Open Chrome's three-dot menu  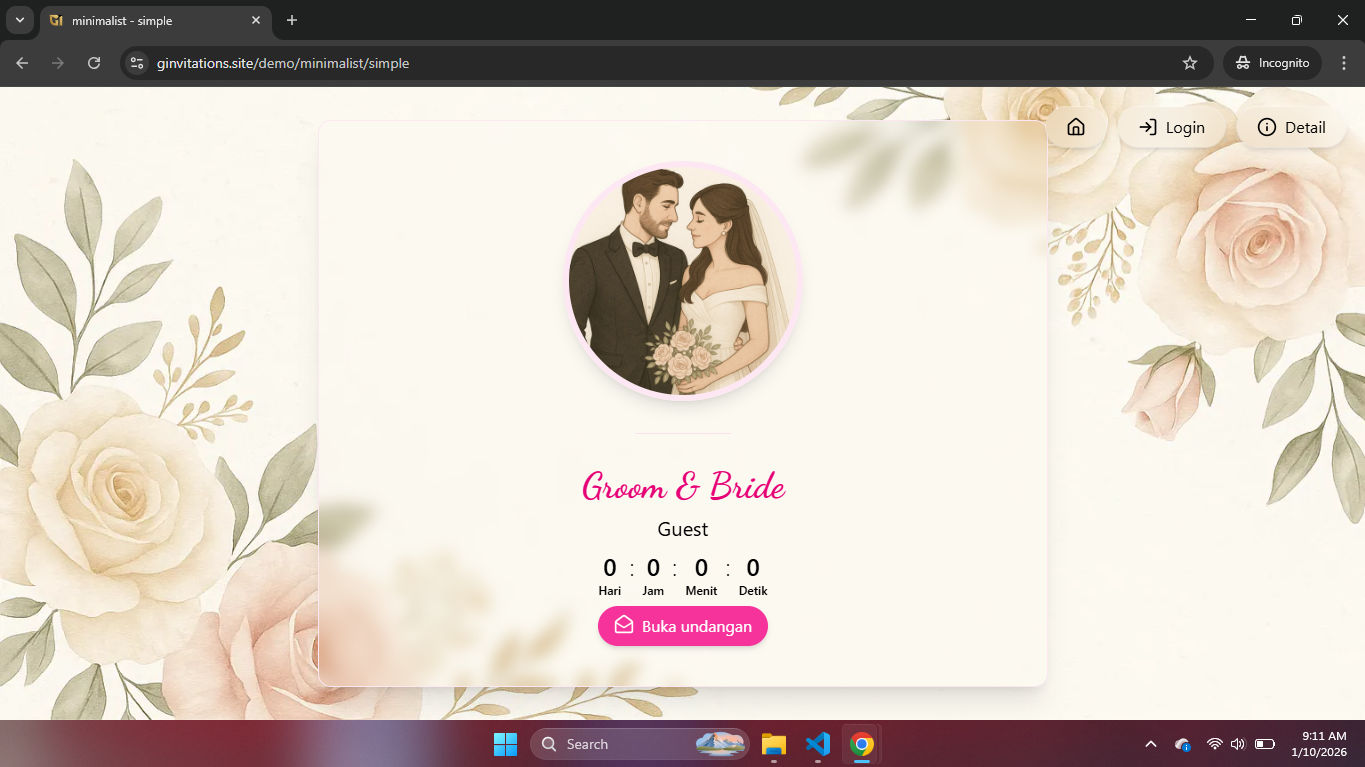[1343, 62]
